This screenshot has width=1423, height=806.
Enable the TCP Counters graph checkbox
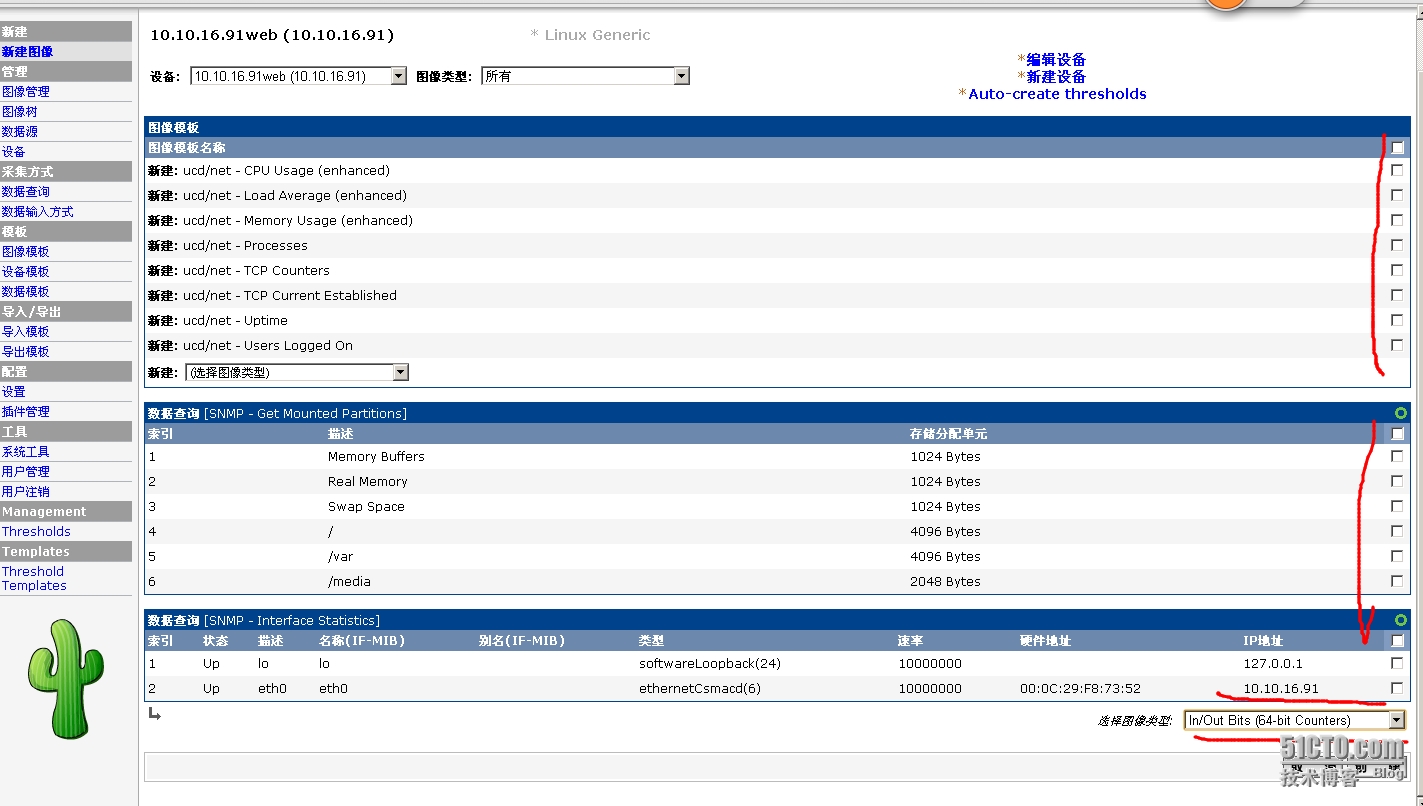(1397, 270)
